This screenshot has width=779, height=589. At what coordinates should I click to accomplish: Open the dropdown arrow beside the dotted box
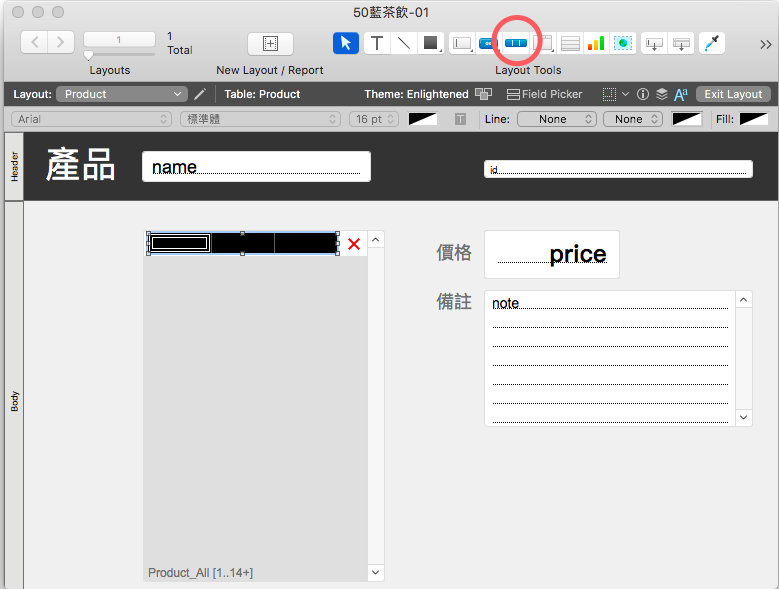(x=625, y=94)
